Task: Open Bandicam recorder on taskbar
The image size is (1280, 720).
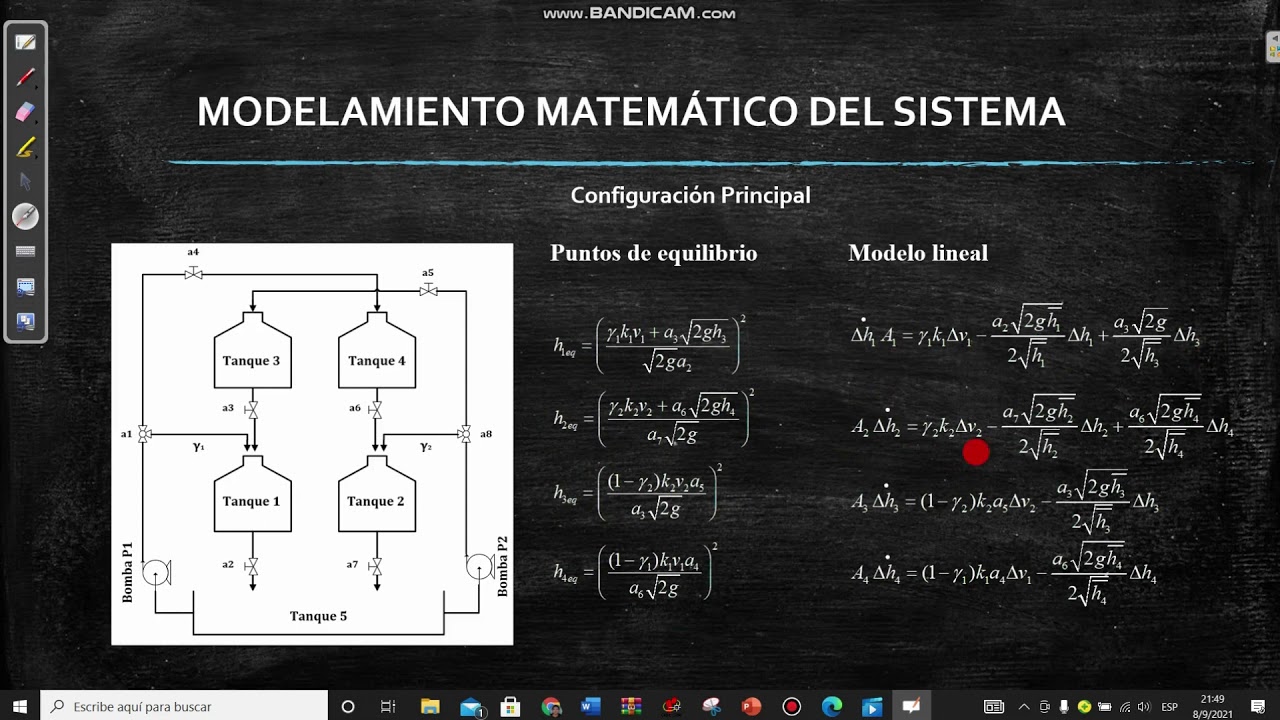Action: 791,706
